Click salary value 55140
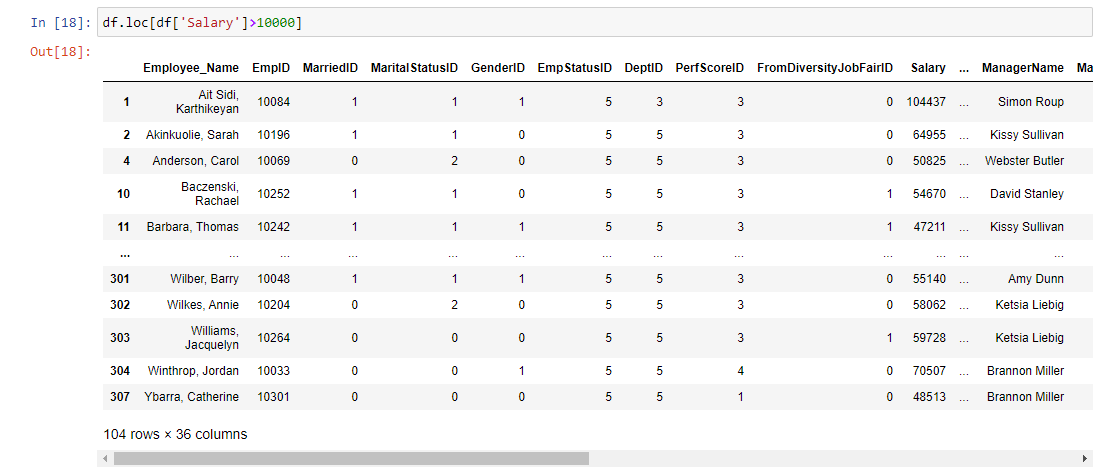 [x=929, y=279]
